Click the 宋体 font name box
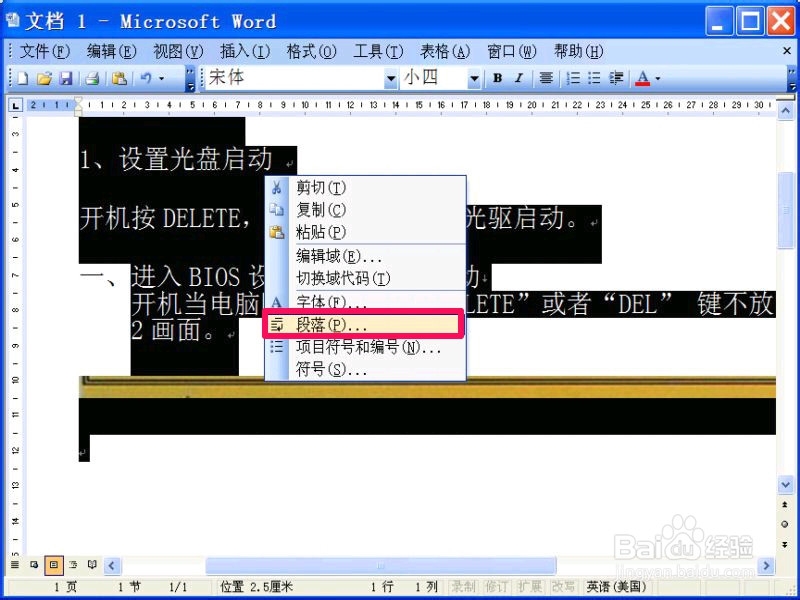This screenshot has width=800, height=600. tap(295, 79)
